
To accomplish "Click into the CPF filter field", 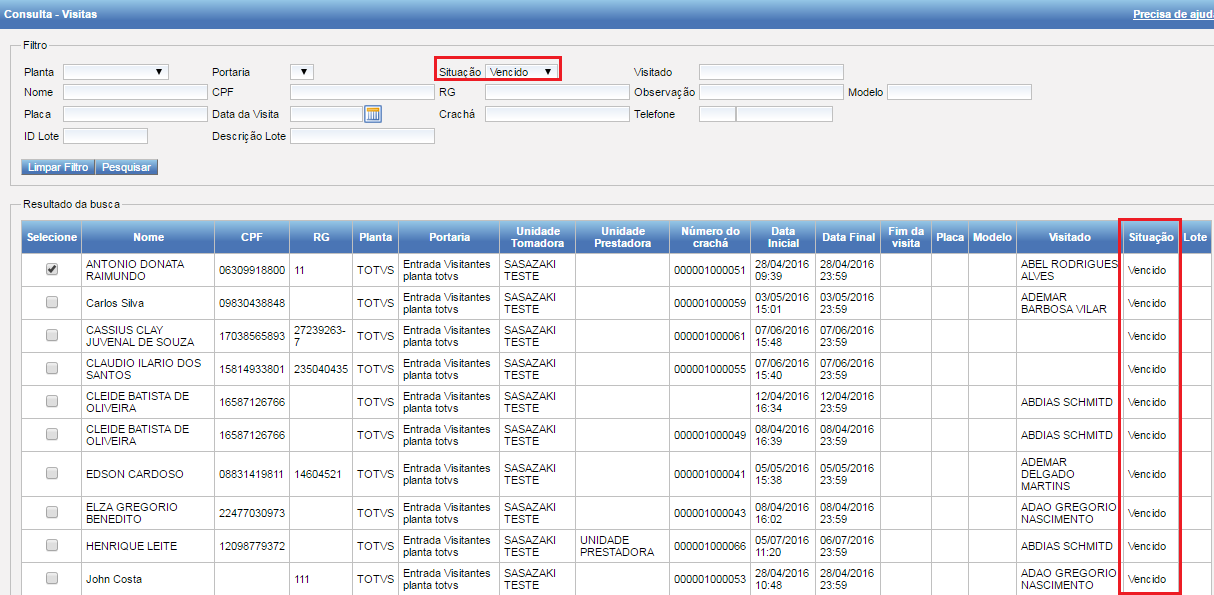I will (x=362, y=92).
